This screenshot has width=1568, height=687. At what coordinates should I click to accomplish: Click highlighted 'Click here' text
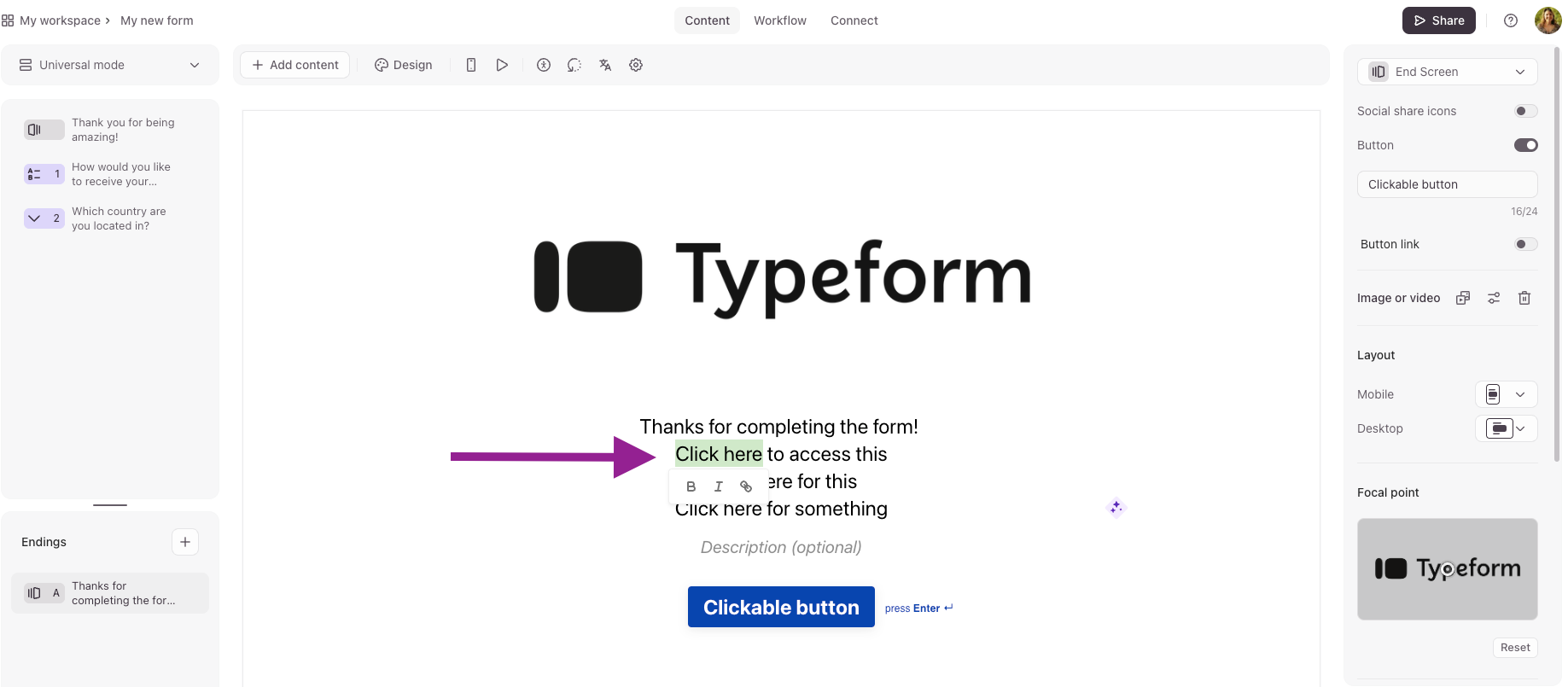[x=719, y=454]
